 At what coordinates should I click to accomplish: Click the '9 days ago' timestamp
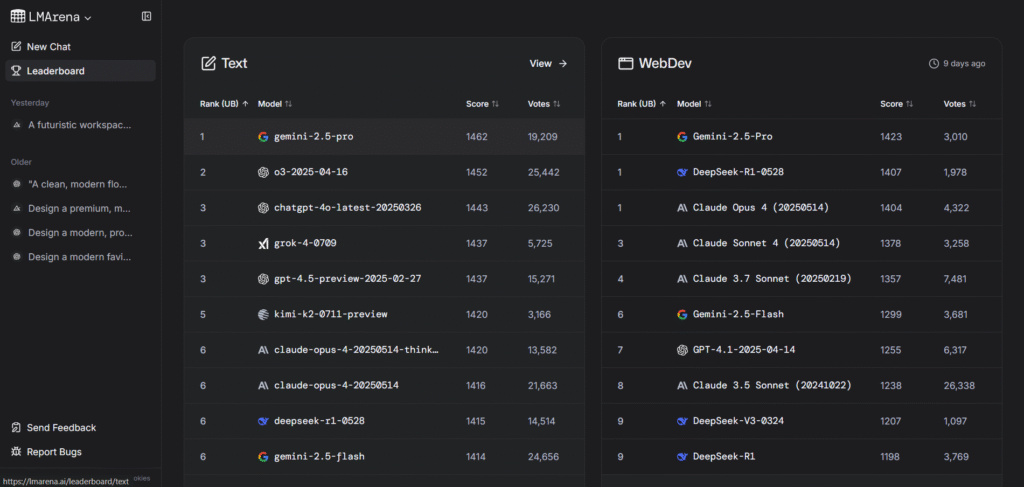(x=965, y=64)
